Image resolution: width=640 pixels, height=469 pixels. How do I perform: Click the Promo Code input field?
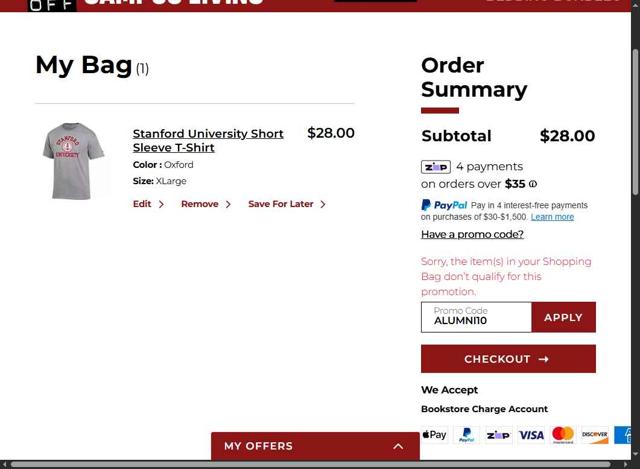(x=476, y=317)
